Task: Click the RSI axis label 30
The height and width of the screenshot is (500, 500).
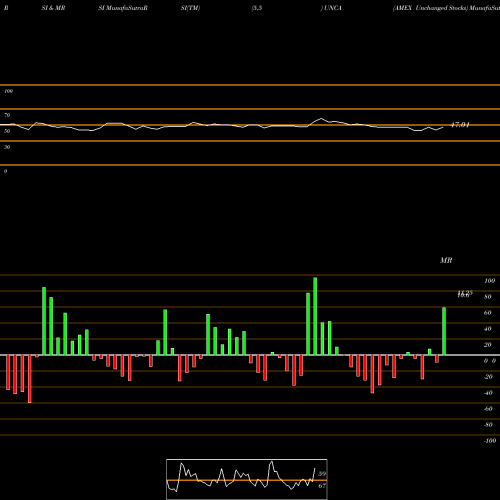Action: pos(7,147)
